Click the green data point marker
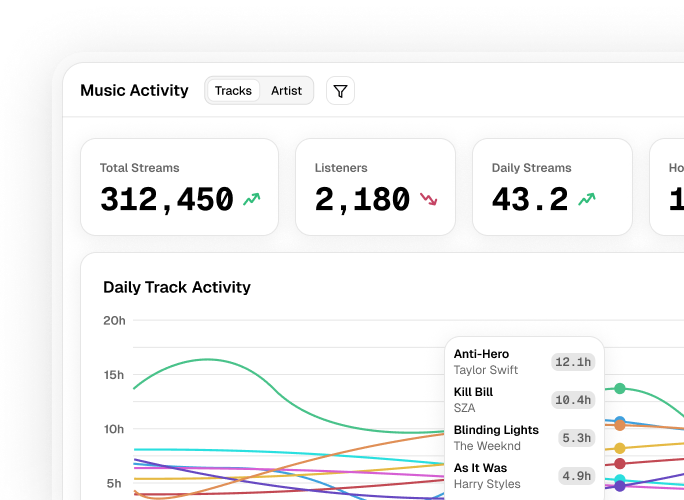This screenshot has width=684, height=500. pos(619,388)
